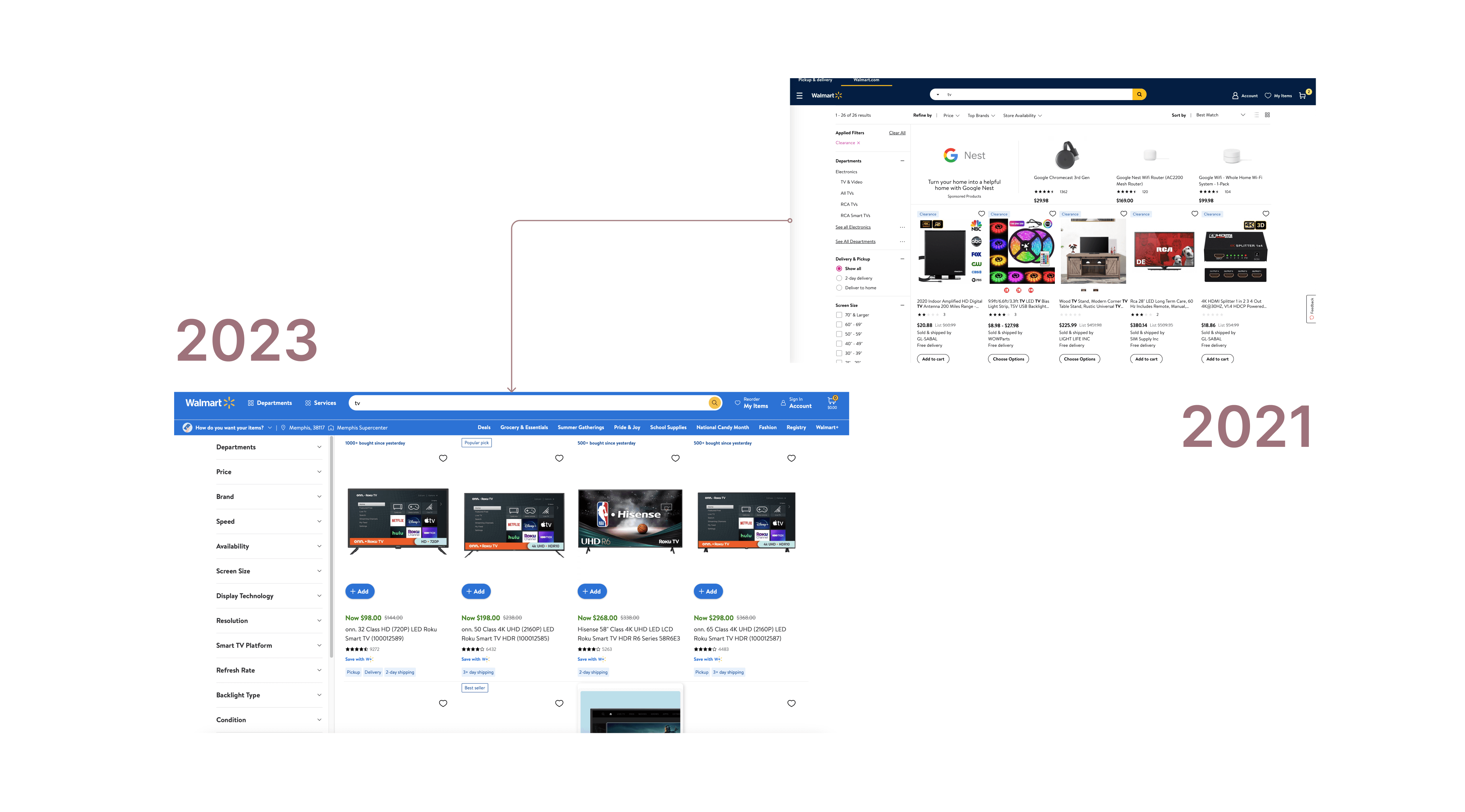Check the 50" - 59" screen size box
The image size is (1465, 812).
coord(839,334)
